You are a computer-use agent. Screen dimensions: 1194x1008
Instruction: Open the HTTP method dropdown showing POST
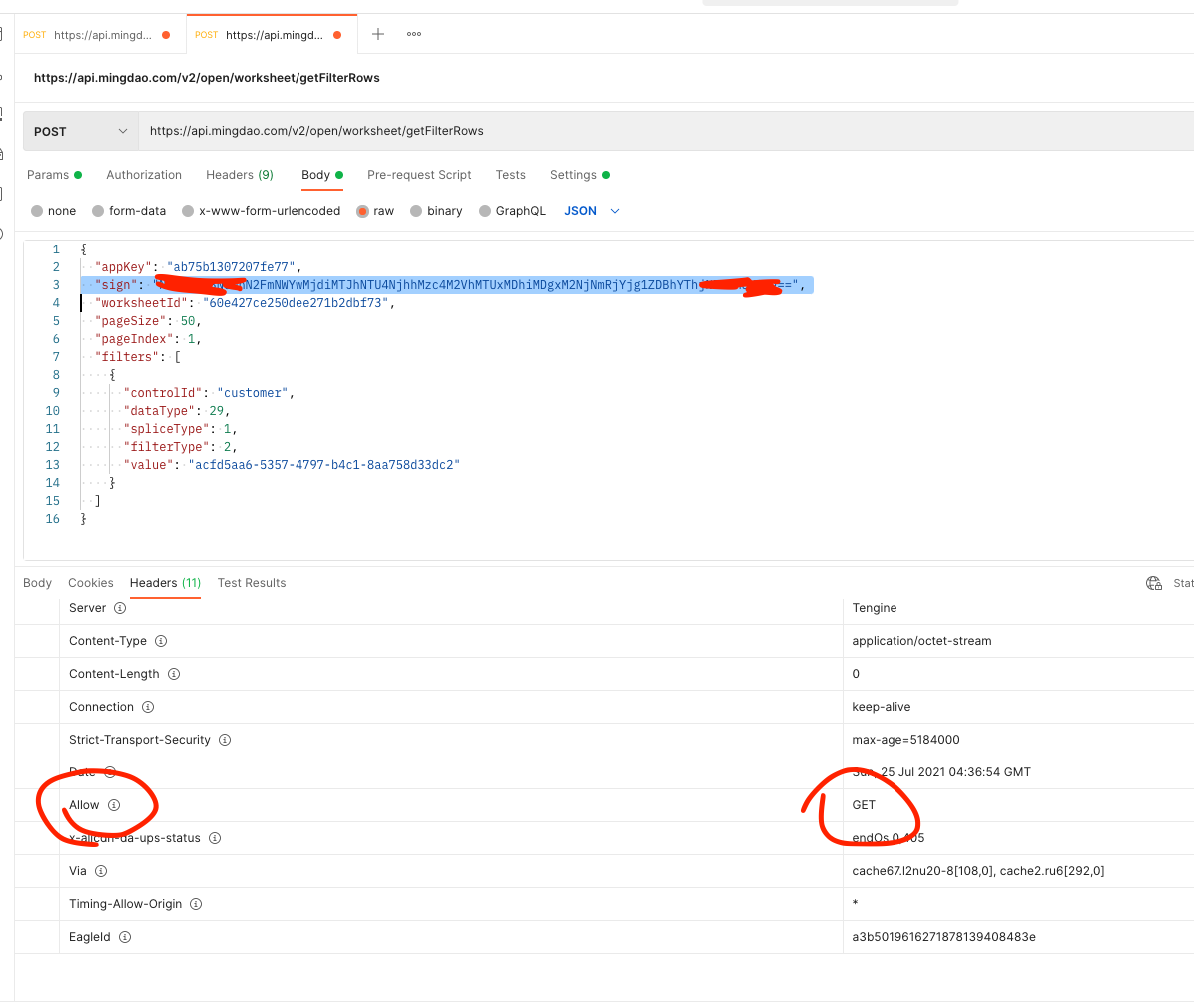click(x=80, y=130)
